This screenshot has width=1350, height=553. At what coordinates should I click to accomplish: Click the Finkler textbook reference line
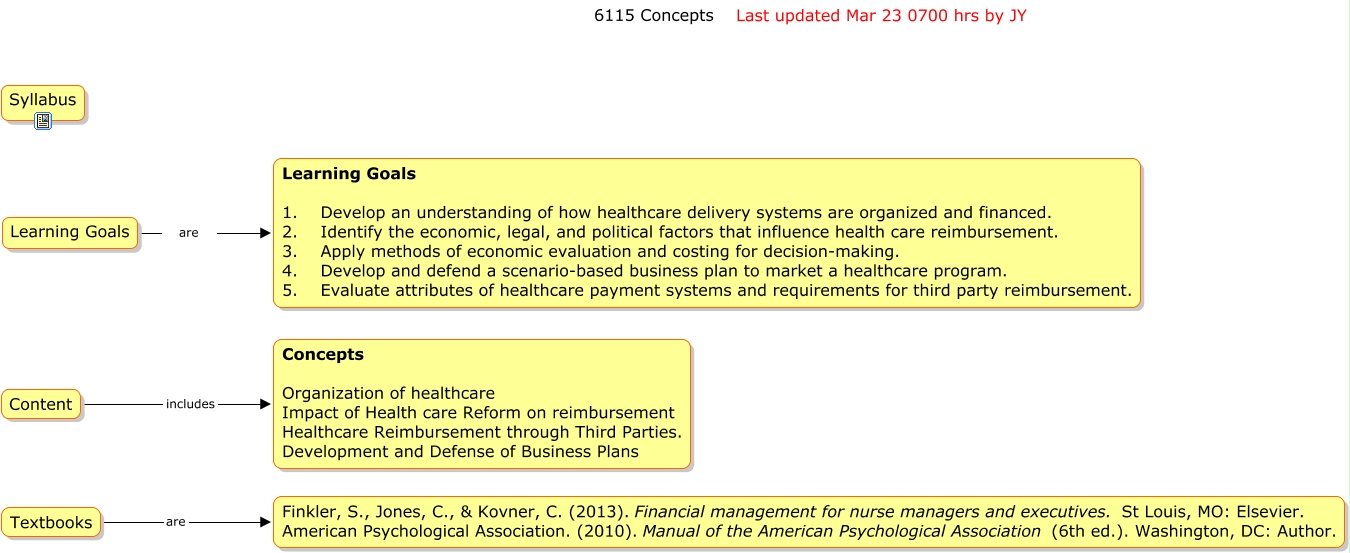pyautogui.click(x=792, y=512)
